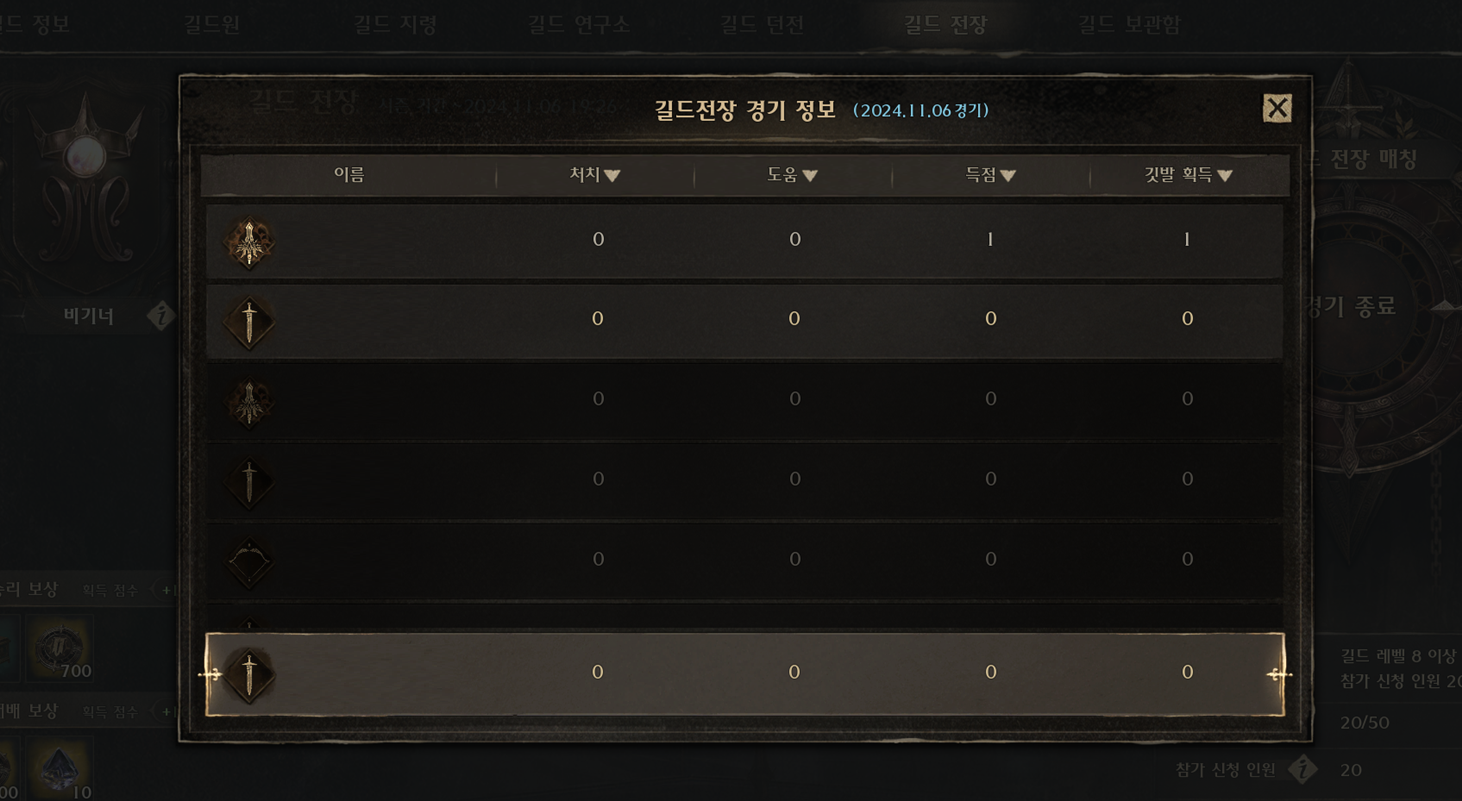Image resolution: width=1462 pixels, height=801 pixels.
Task: Click the bow class icon in fifth row
Action: tap(249, 562)
